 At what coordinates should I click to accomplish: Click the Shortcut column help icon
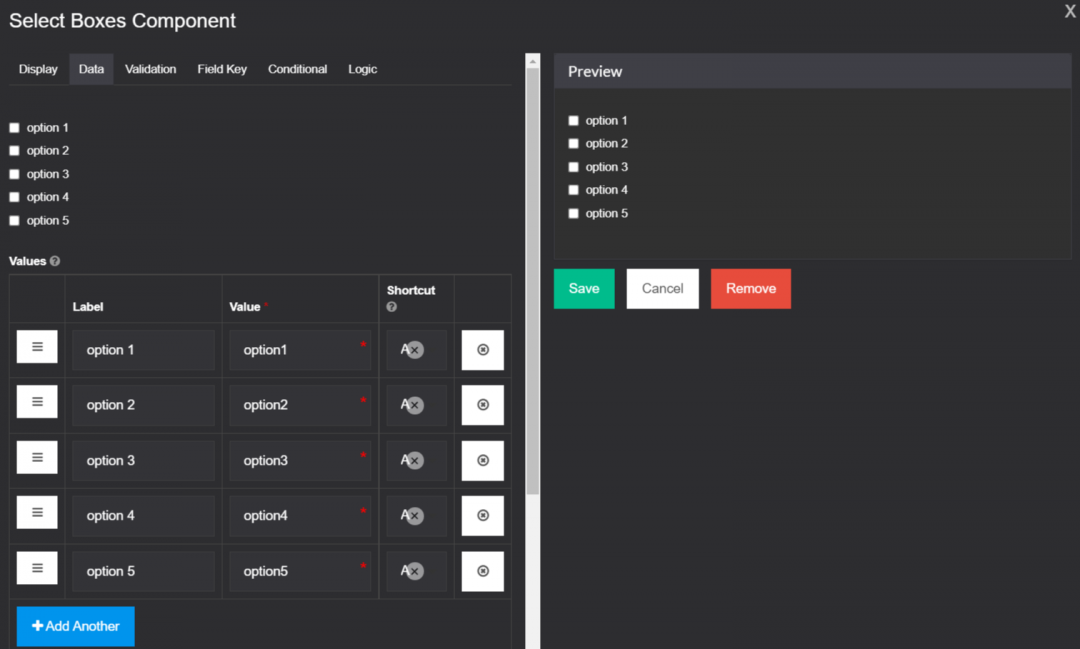click(392, 307)
